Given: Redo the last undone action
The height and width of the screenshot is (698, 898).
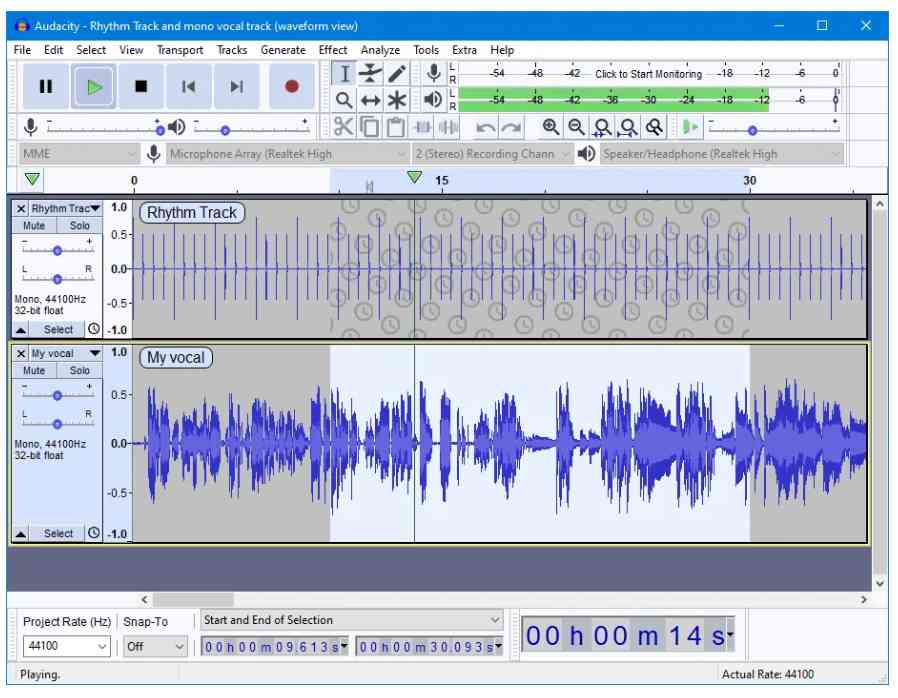Looking at the screenshot, I should (511, 127).
